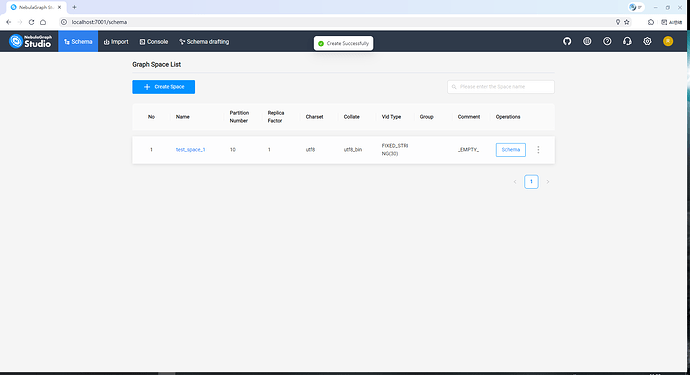Click the Charset column header
The width and height of the screenshot is (690, 375).
tap(314, 117)
